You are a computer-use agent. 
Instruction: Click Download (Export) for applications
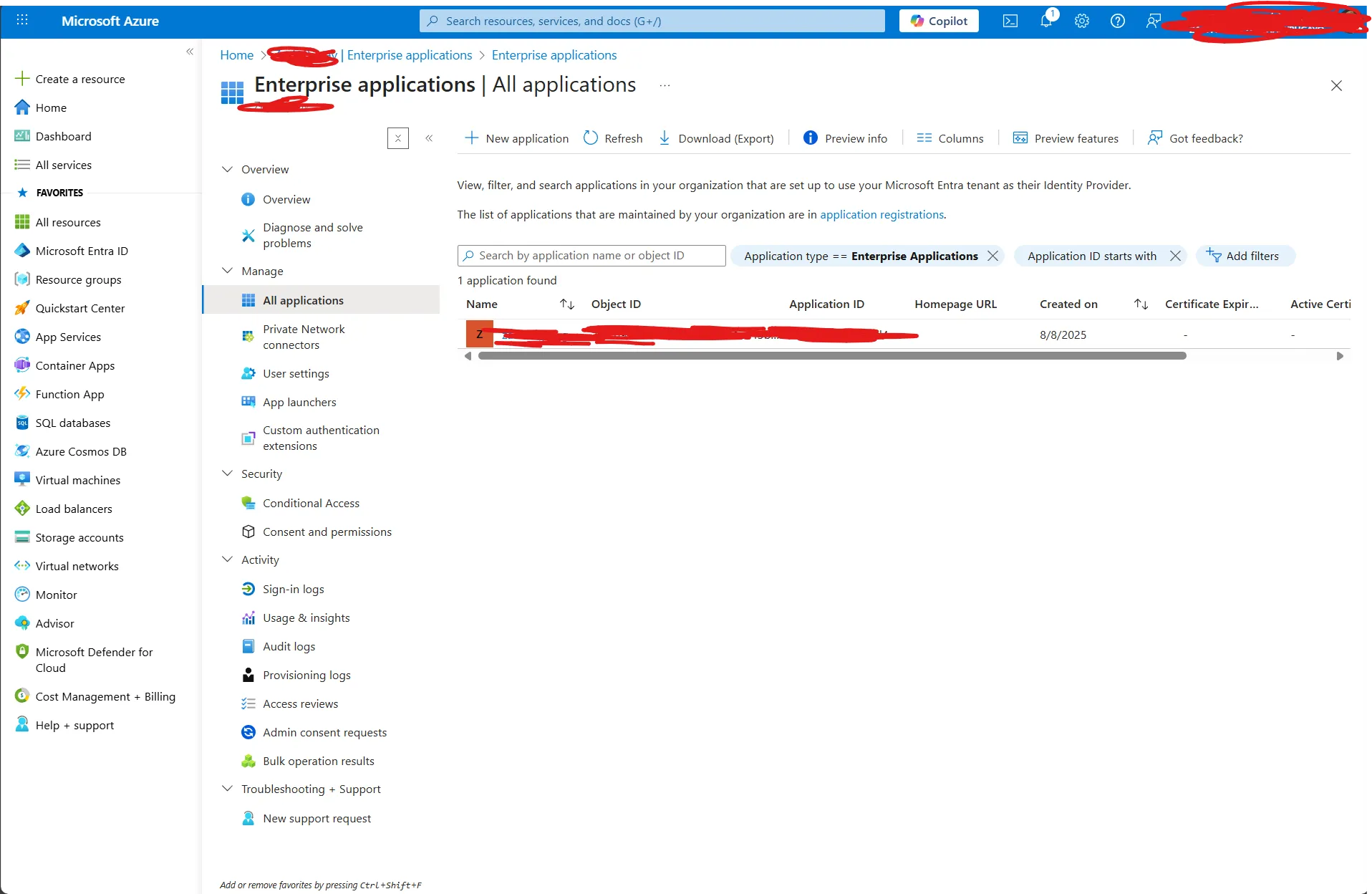coord(716,138)
